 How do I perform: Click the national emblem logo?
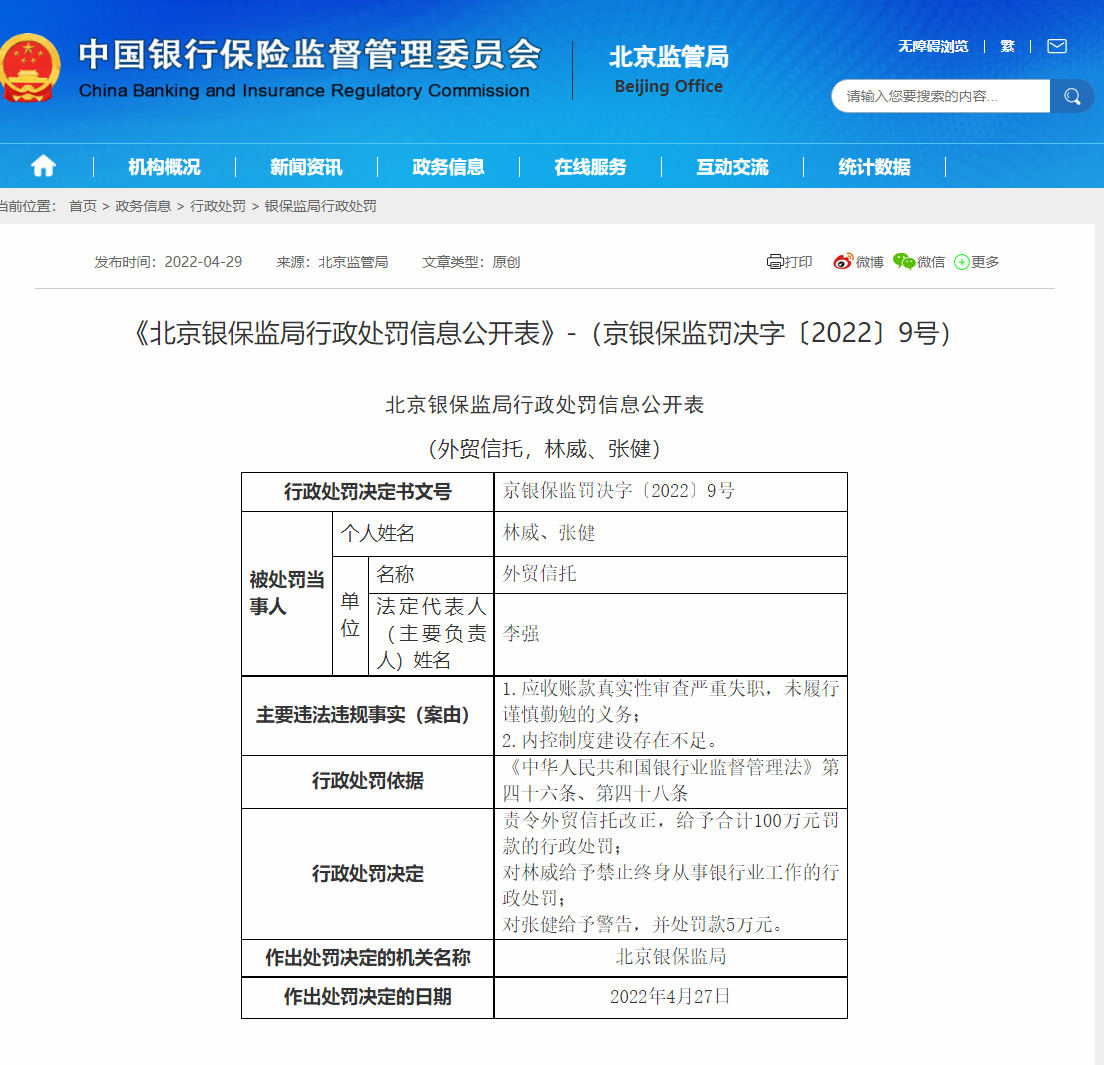tap(30, 69)
